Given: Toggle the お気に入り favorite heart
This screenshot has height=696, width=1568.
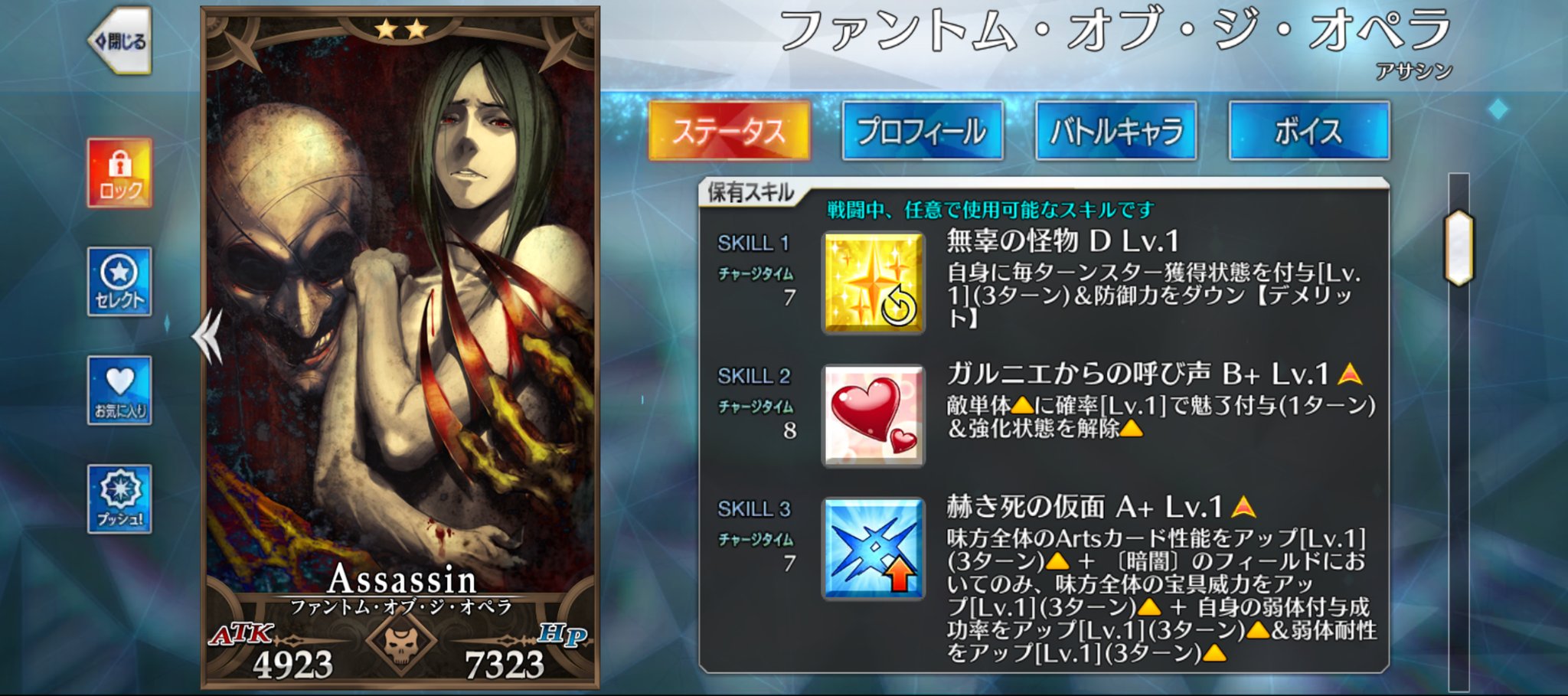Looking at the screenshot, I should [119, 390].
